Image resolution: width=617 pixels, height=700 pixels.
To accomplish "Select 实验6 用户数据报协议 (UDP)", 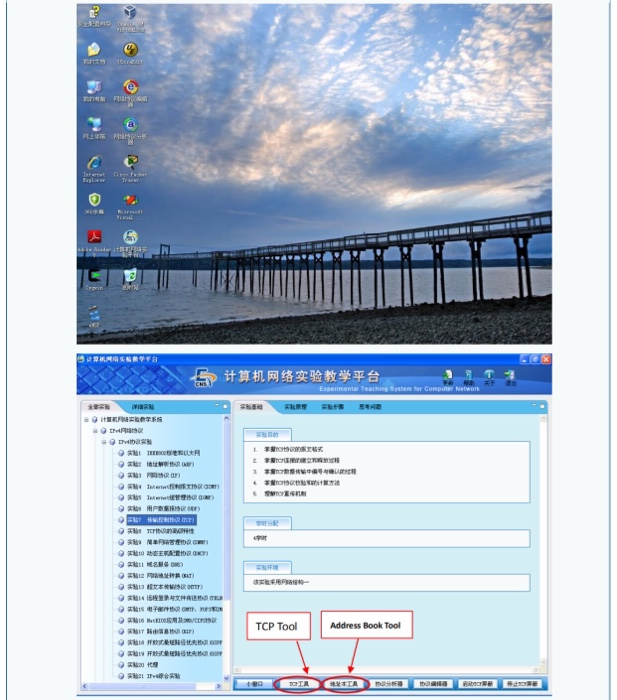I will coord(163,508).
